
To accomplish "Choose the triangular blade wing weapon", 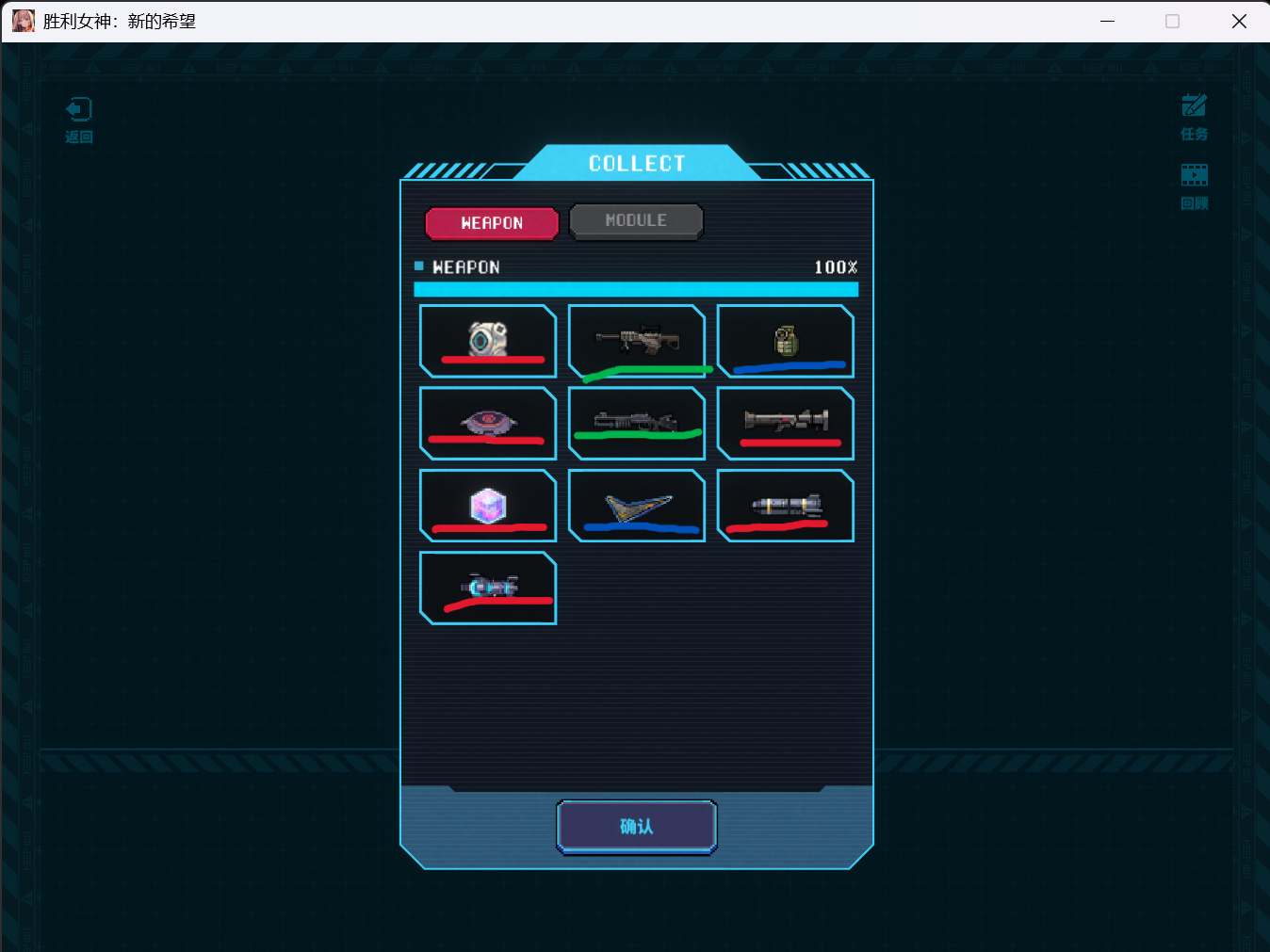I will coord(637,506).
